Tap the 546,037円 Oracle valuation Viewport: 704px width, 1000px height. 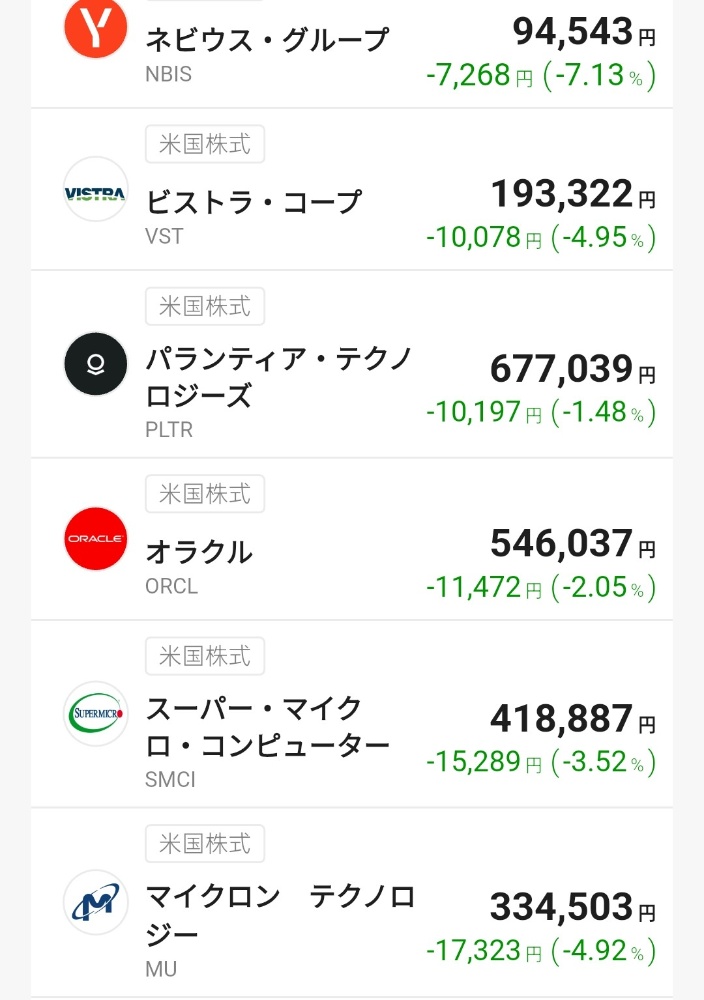click(x=573, y=544)
